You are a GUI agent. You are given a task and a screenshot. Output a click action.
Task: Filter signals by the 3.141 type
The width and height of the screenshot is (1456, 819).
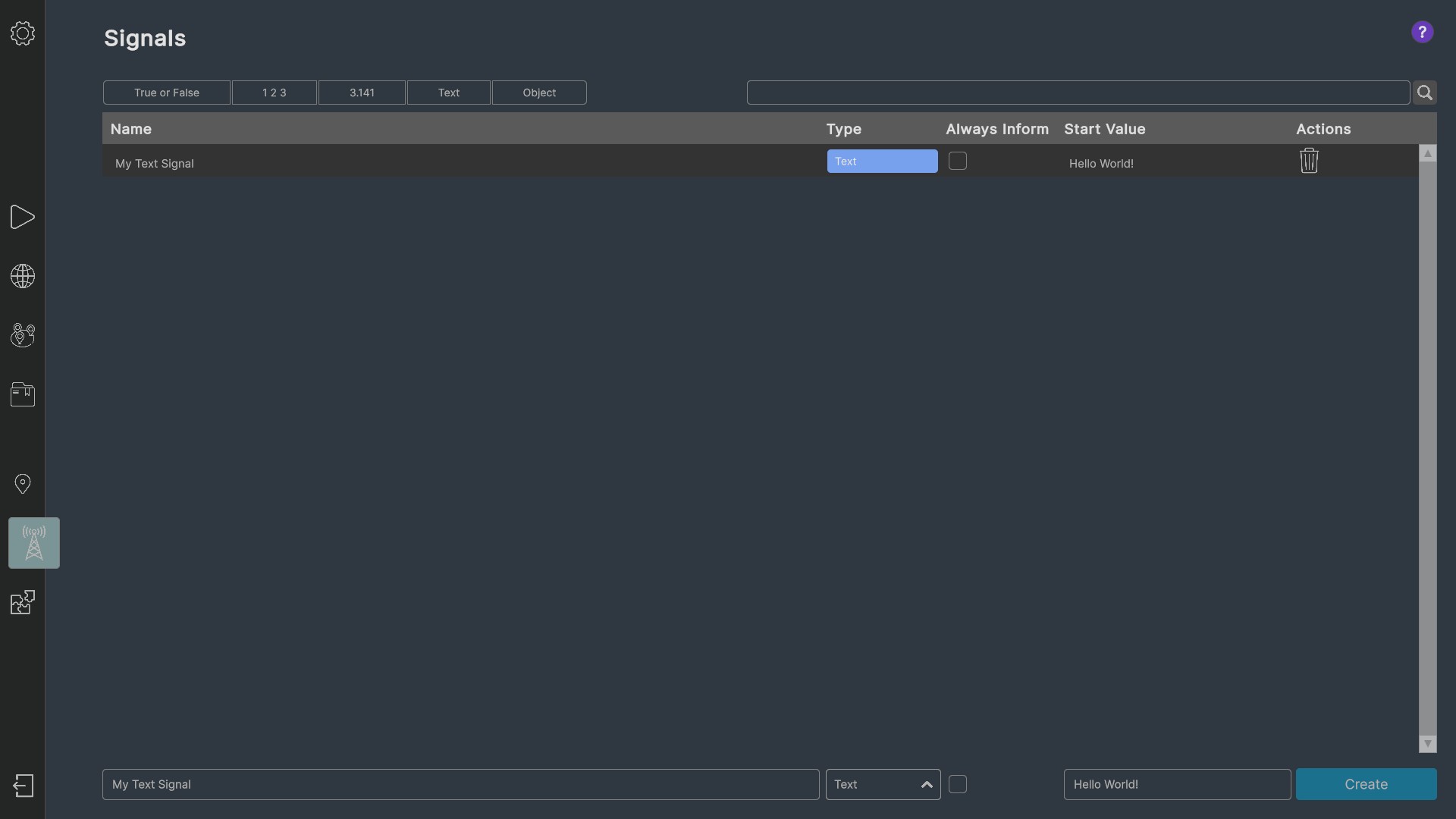pyautogui.click(x=362, y=93)
